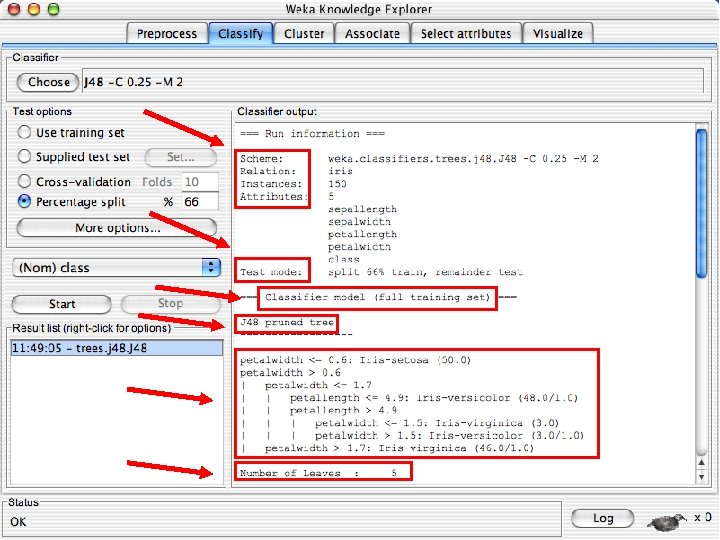720x540 pixels.
Task: Click the Folds value field
Action: 200,182
